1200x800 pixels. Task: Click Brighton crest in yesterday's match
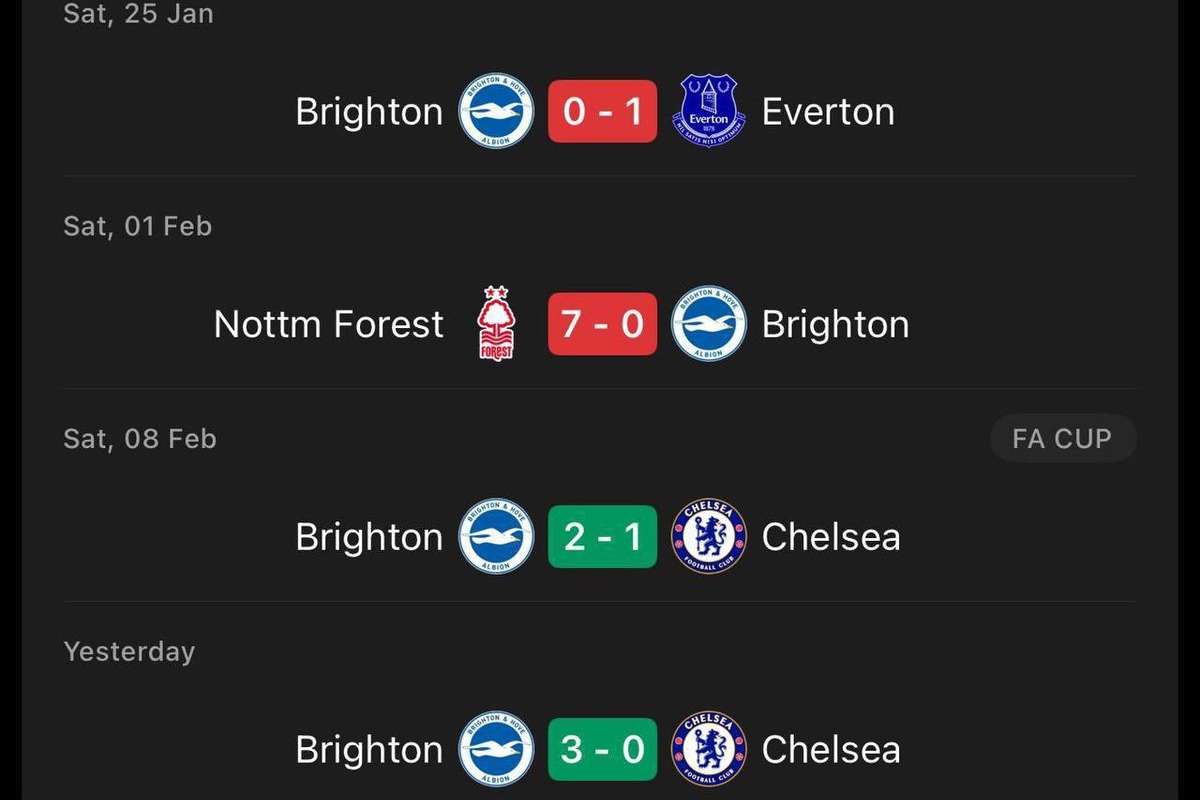click(496, 749)
